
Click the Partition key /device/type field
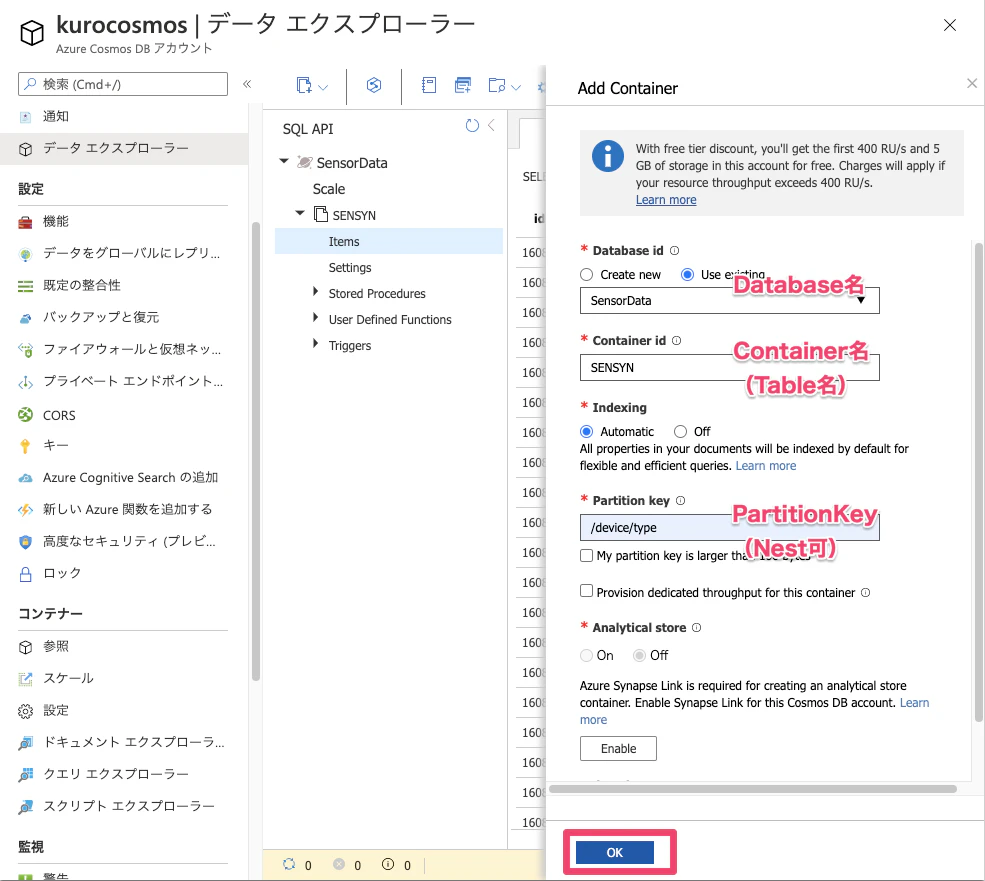(x=729, y=528)
